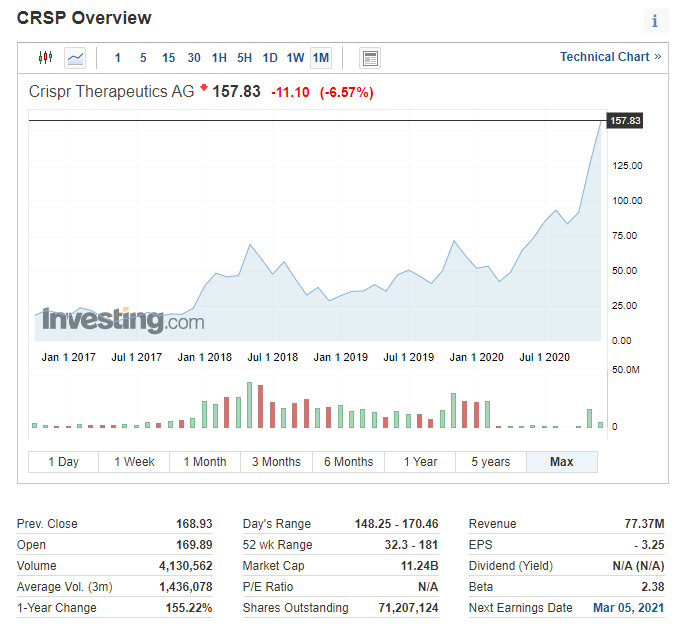This screenshot has height=642, width=682.
Task: Open the news/table layout icon
Action: point(370,58)
